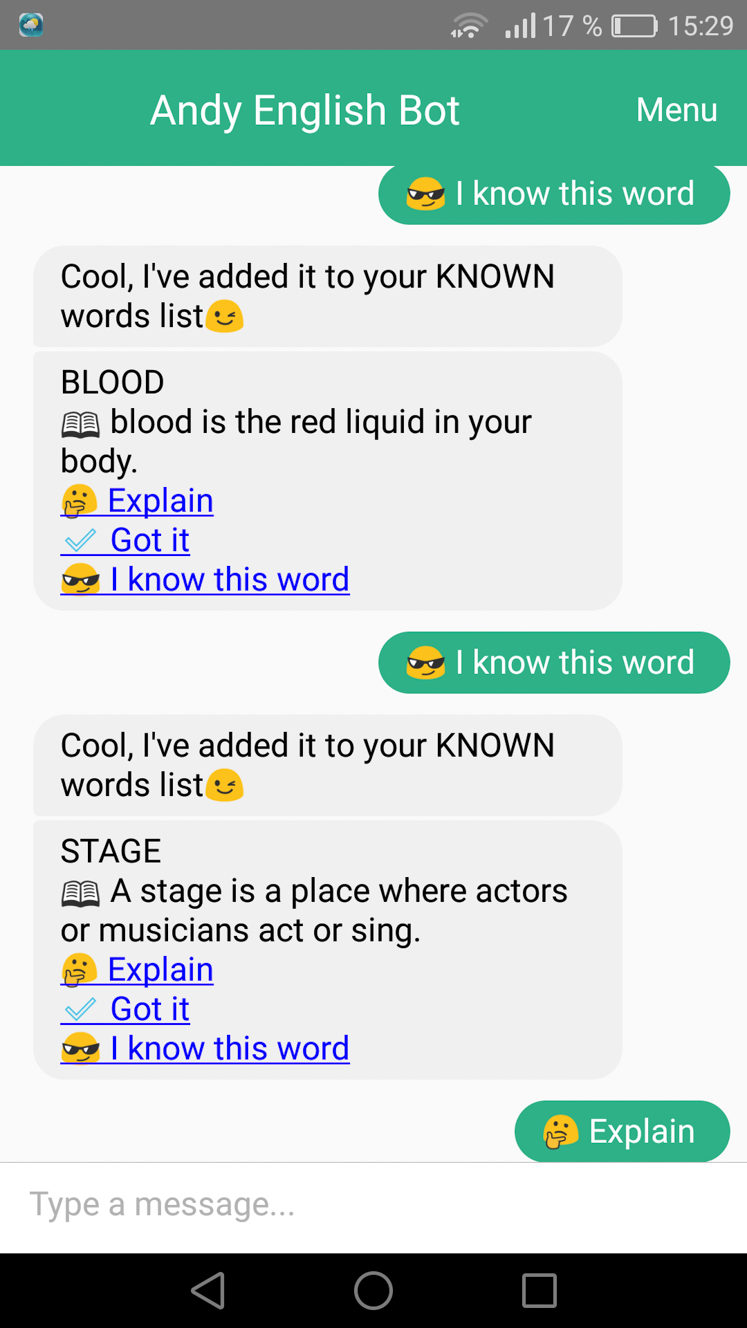Select I know this word under BLOOD
Viewport: 747px width, 1328px height.
(x=205, y=579)
